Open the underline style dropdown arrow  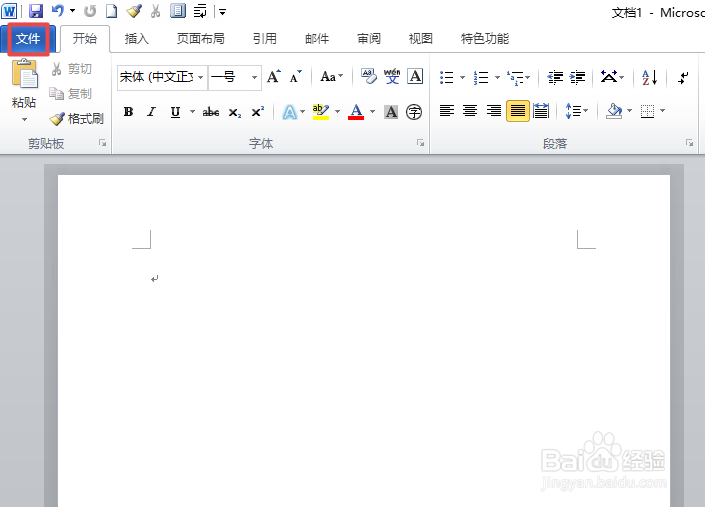point(192,111)
